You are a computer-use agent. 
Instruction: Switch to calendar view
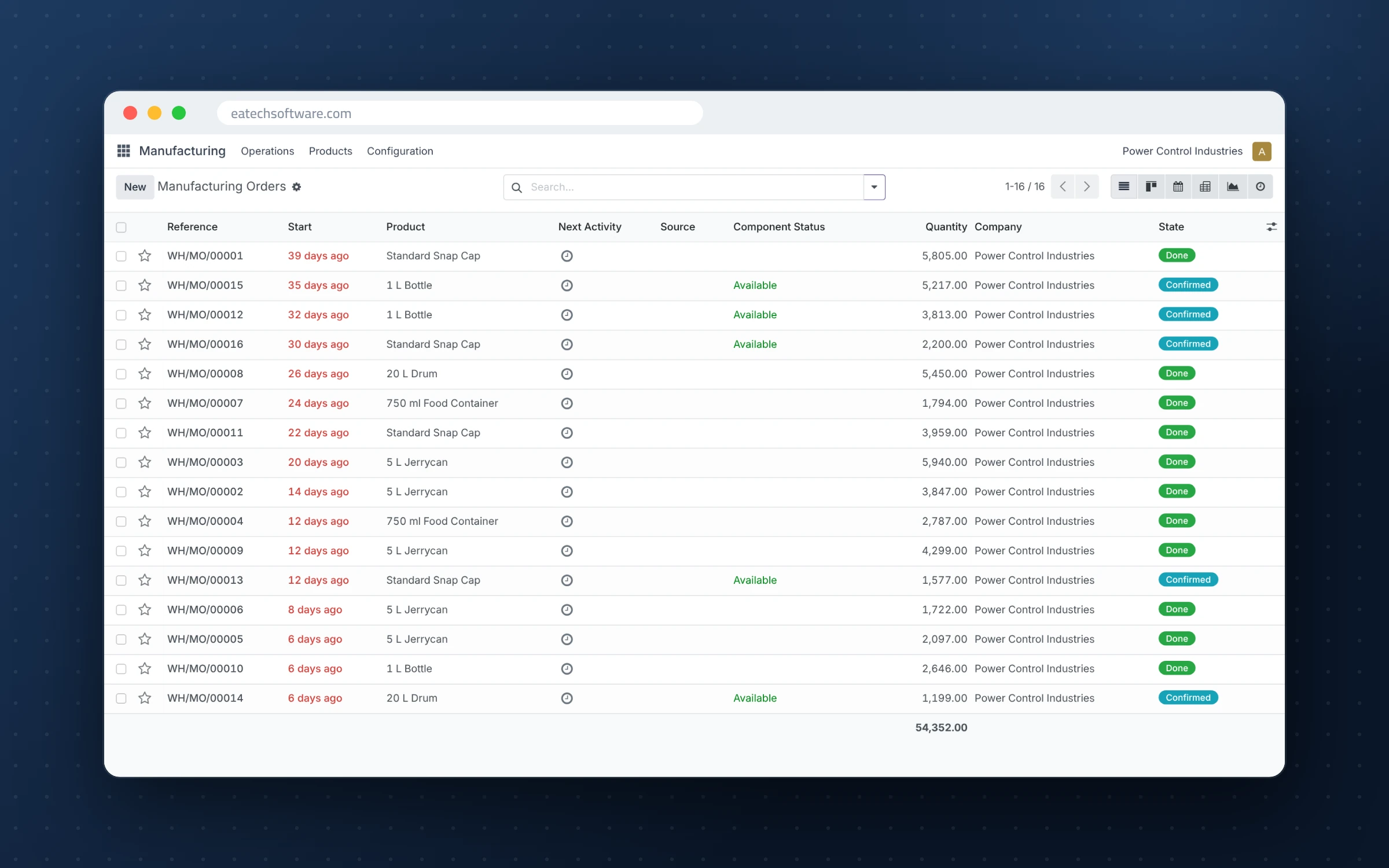pyautogui.click(x=1178, y=186)
